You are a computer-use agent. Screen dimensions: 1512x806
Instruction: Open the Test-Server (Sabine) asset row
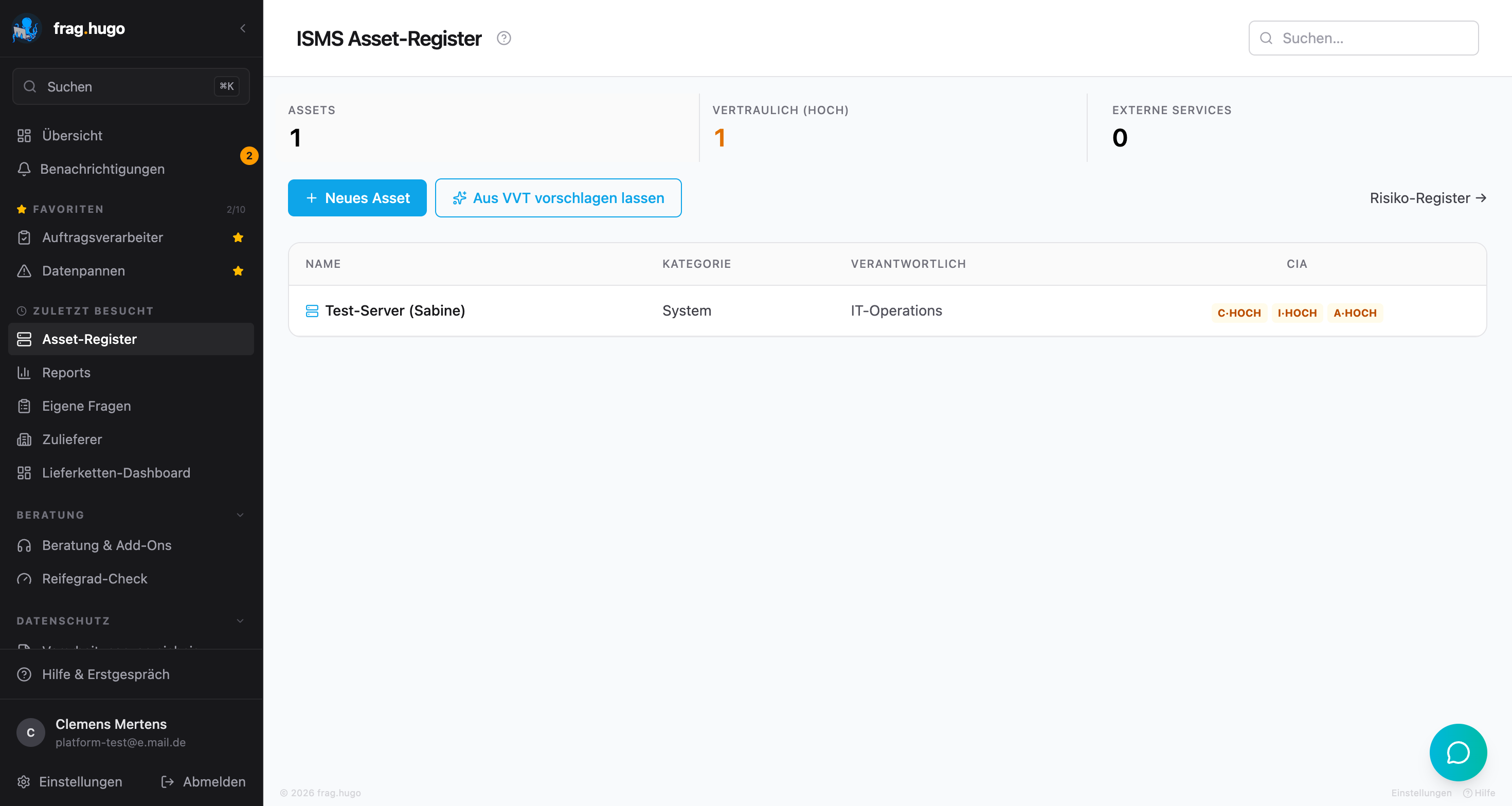(887, 311)
